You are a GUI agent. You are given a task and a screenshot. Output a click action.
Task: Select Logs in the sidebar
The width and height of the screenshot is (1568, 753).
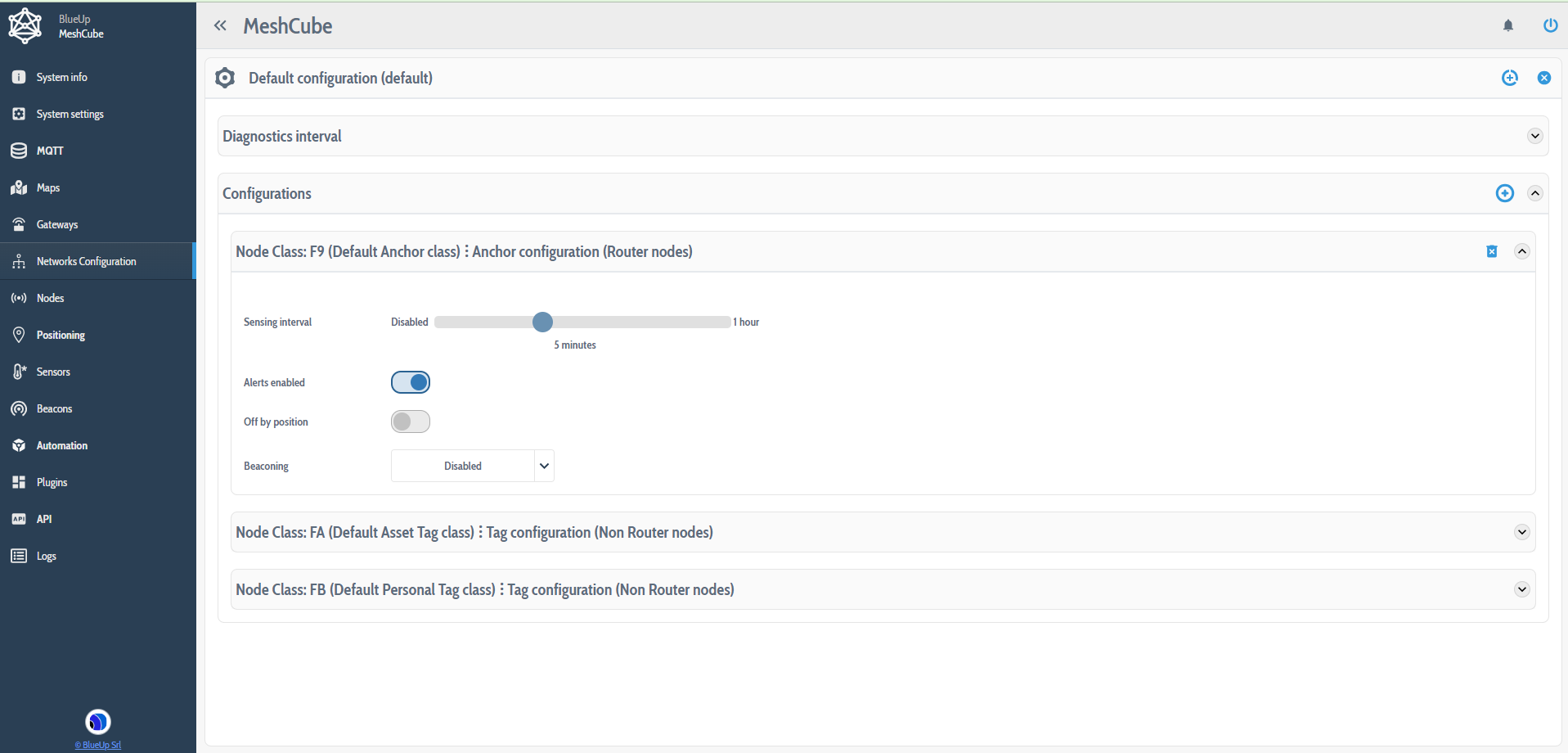pyautogui.click(x=44, y=556)
